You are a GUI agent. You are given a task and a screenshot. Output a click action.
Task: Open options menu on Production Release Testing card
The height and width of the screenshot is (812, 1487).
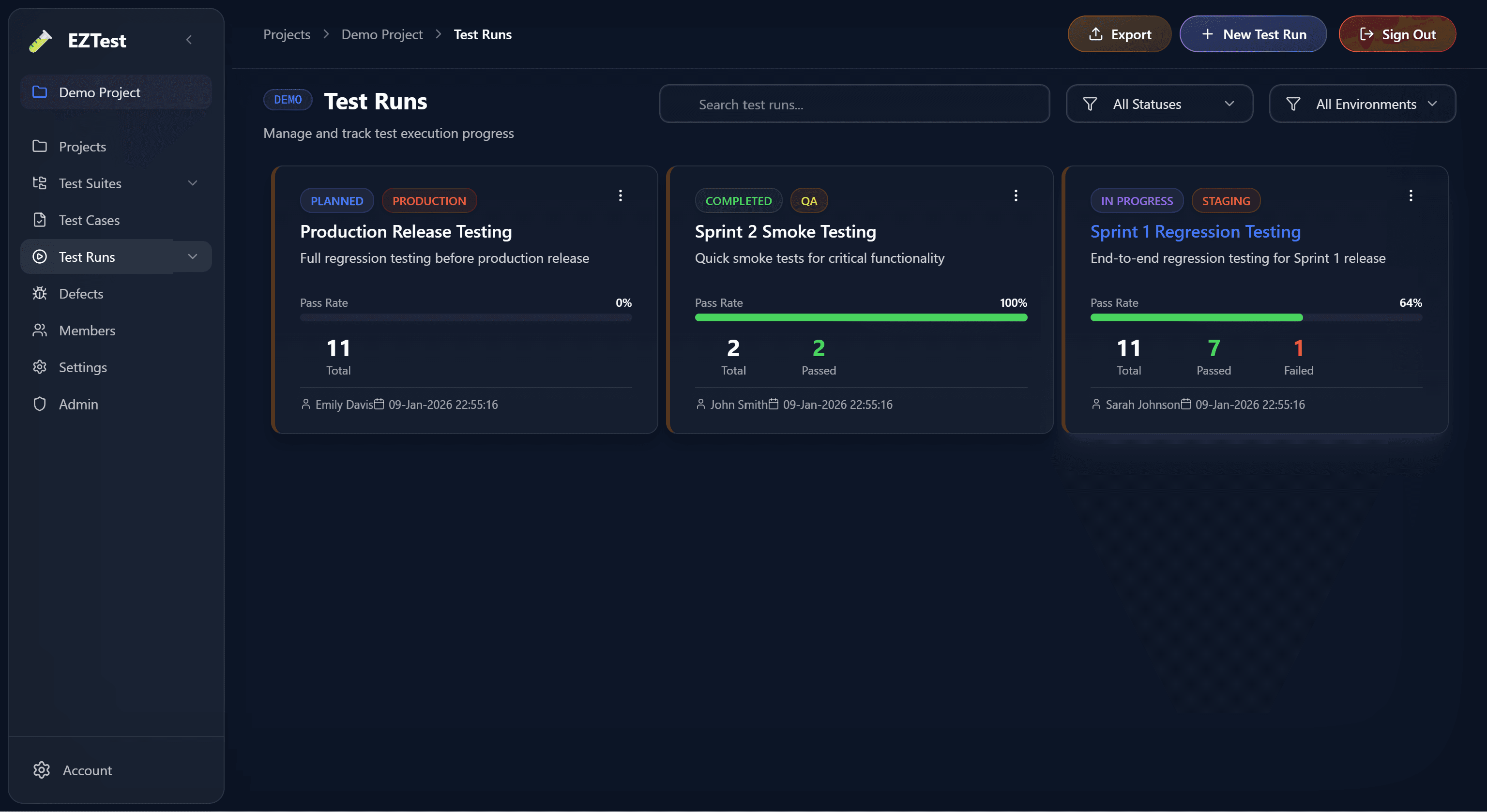pos(621,195)
